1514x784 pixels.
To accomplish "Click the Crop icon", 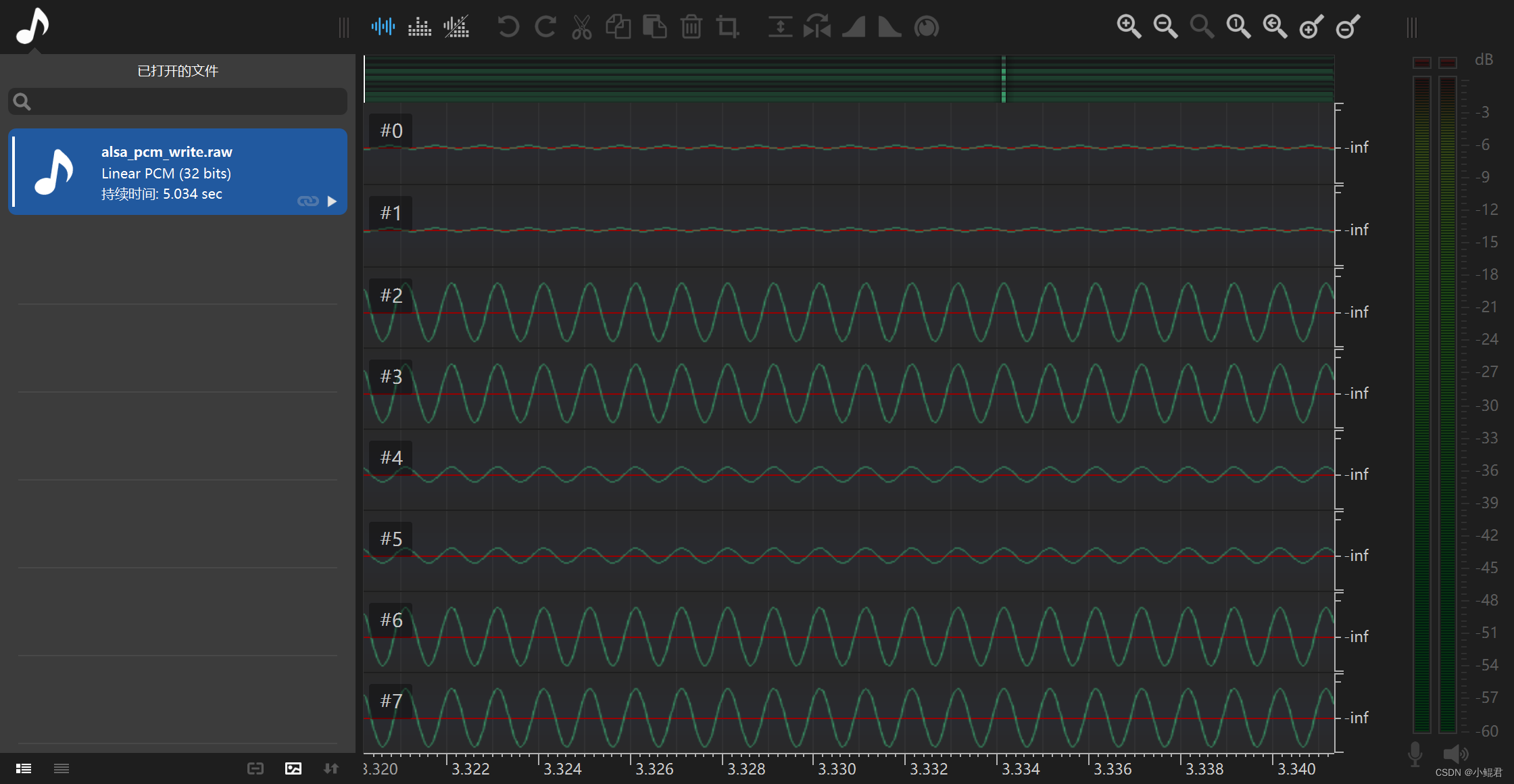I will (727, 27).
